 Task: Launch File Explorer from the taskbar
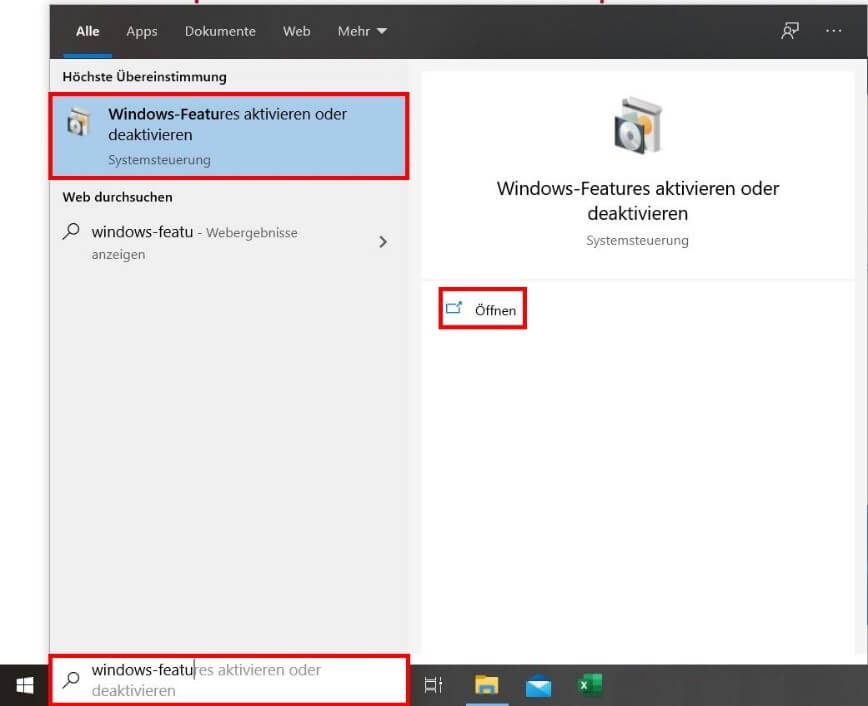[x=486, y=685]
